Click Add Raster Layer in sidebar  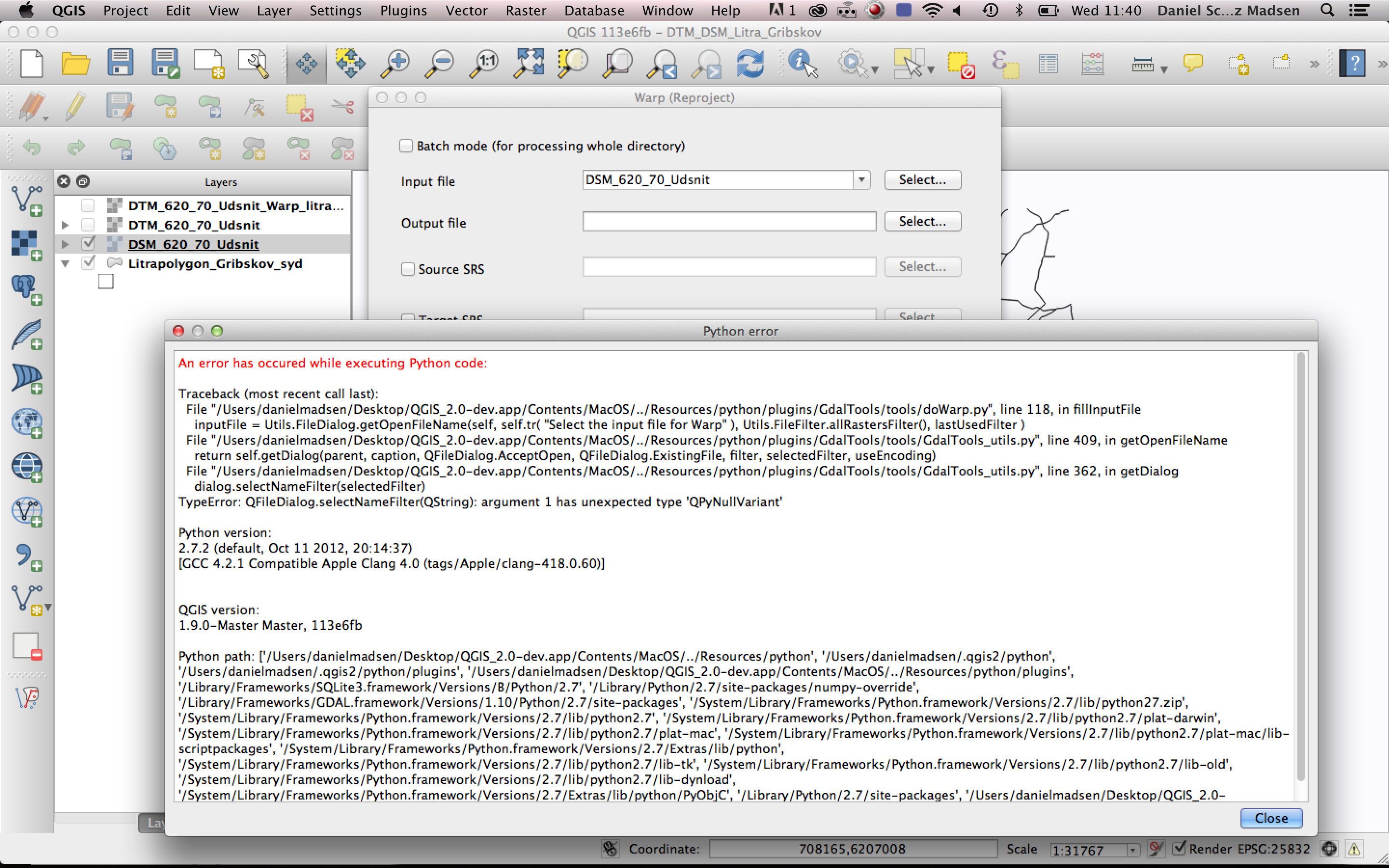click(x=27, y=245)
